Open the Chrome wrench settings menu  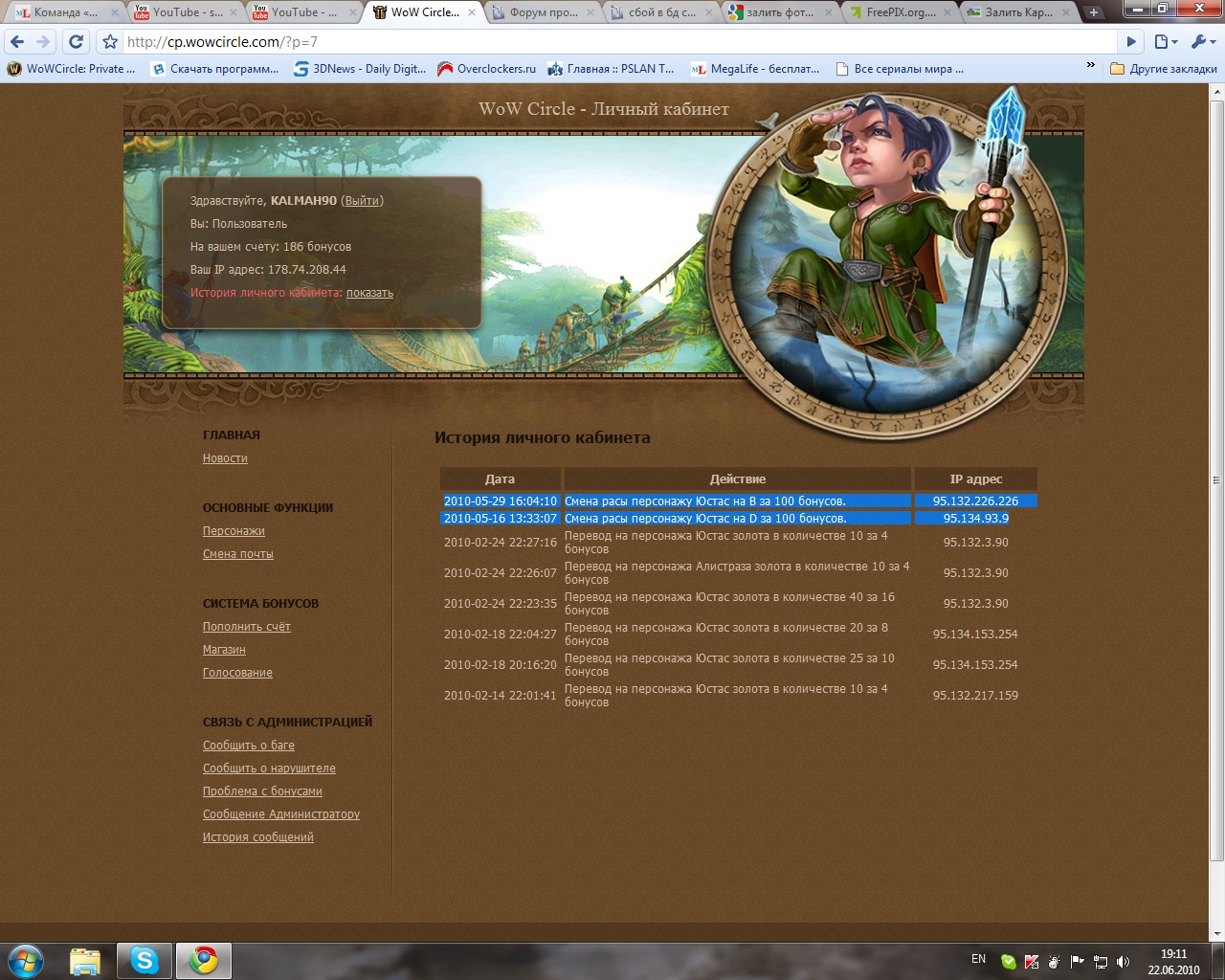1202,42
